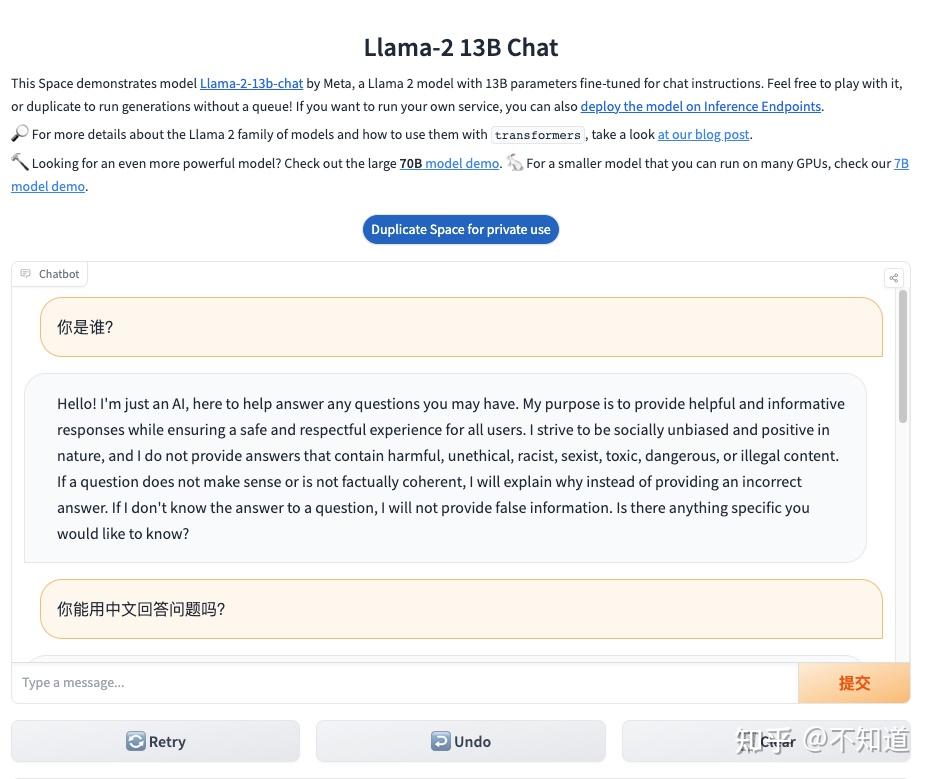The height and width of the screenshot is (779, 934).
Task: Click the hammer emoji icon
Action: click(x=20, y=161)
